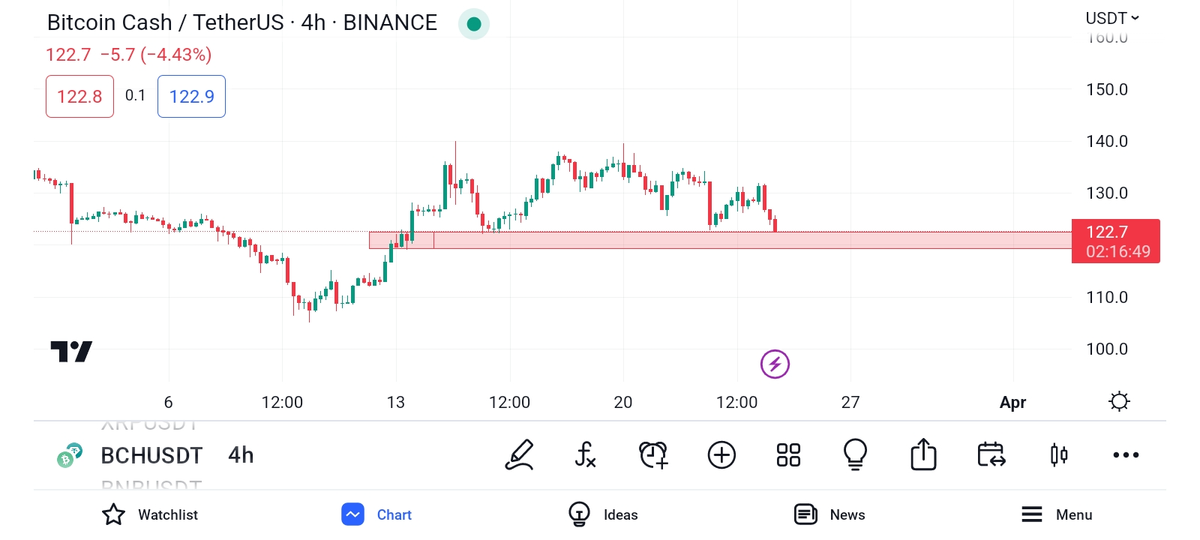Expand the USDT currency dropdown
The image size is (1200, 540).
point(1112,18)
